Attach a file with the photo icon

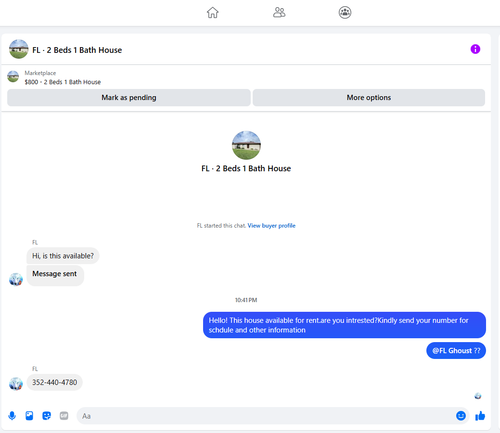29,416
